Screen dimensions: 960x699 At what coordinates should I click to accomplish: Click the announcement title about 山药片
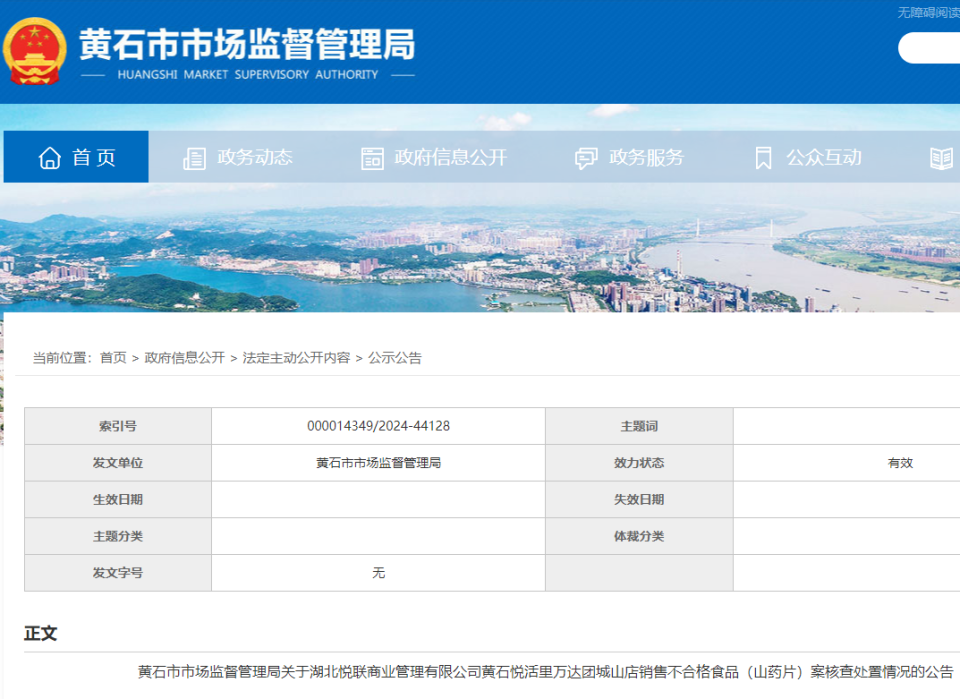coord(546,672)
